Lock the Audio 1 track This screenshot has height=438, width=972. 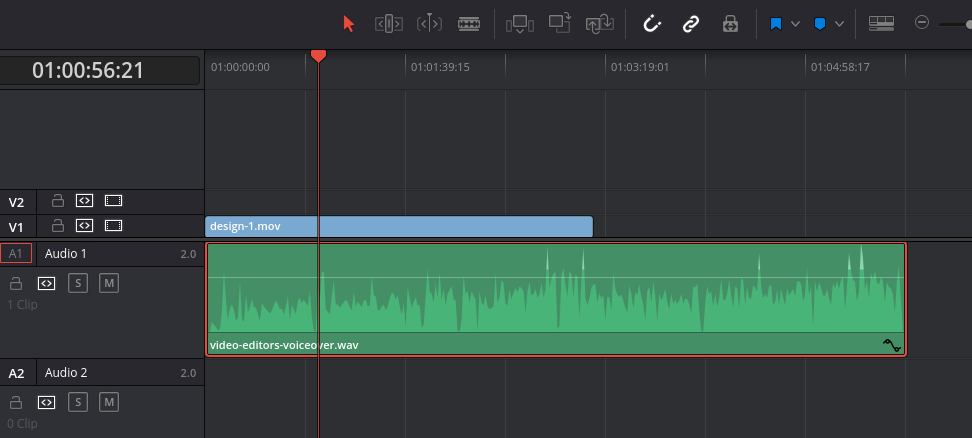coord(16,284)
